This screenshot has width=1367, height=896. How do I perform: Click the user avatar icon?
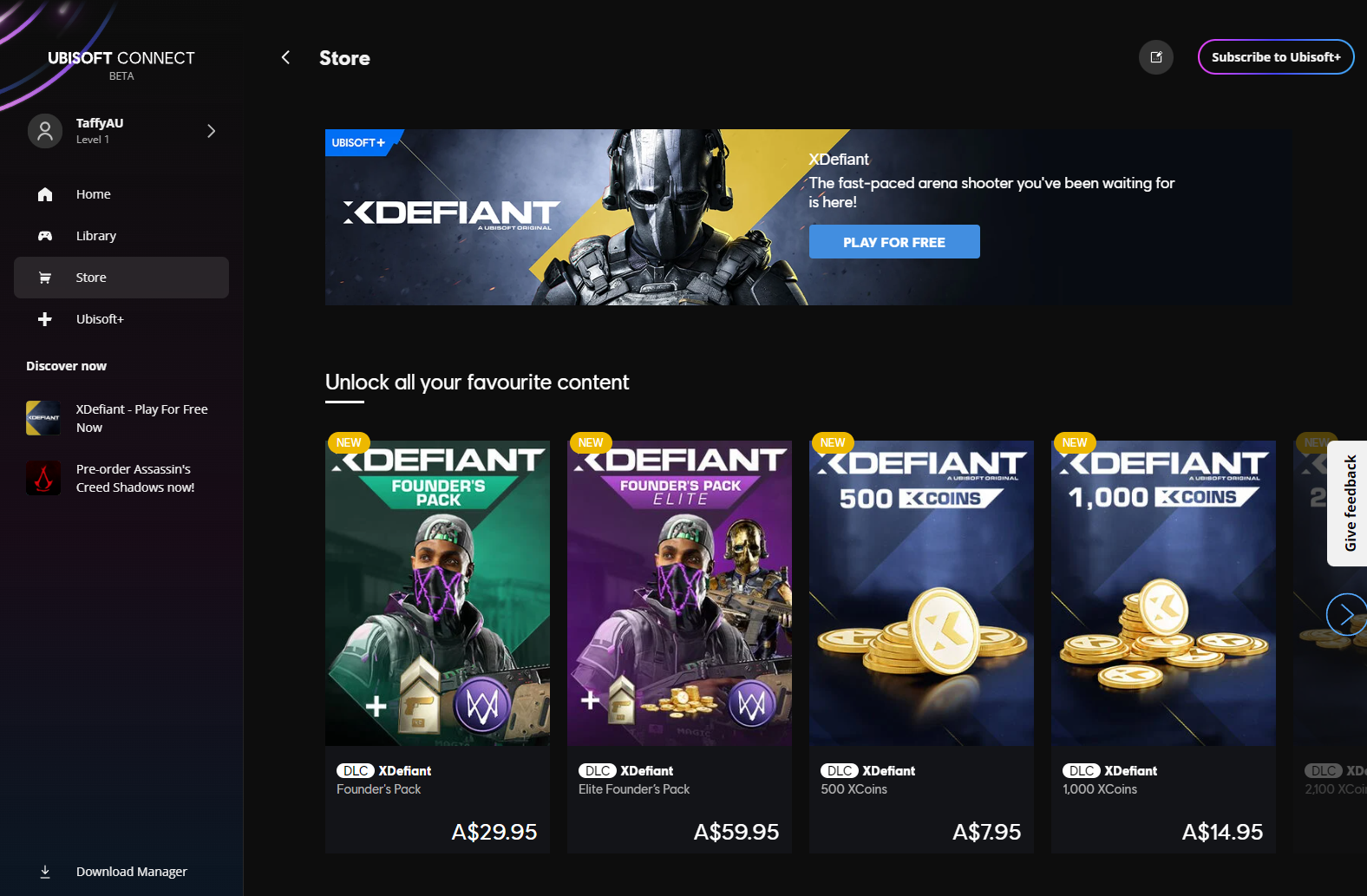45,131
